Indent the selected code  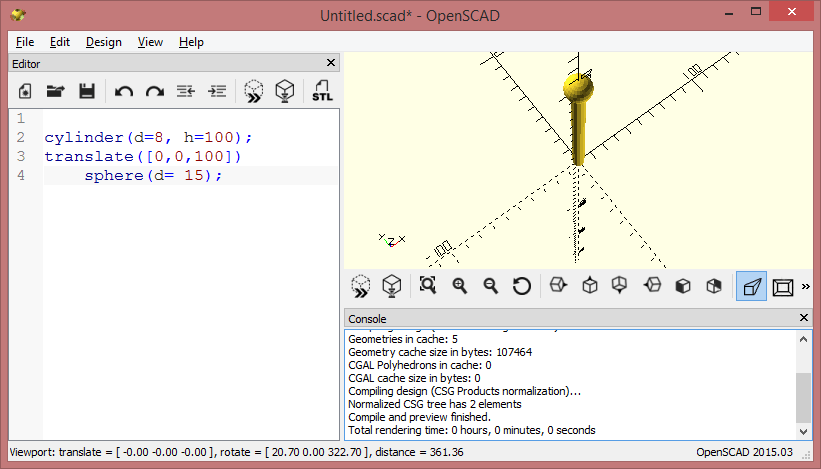click(217, 91)
